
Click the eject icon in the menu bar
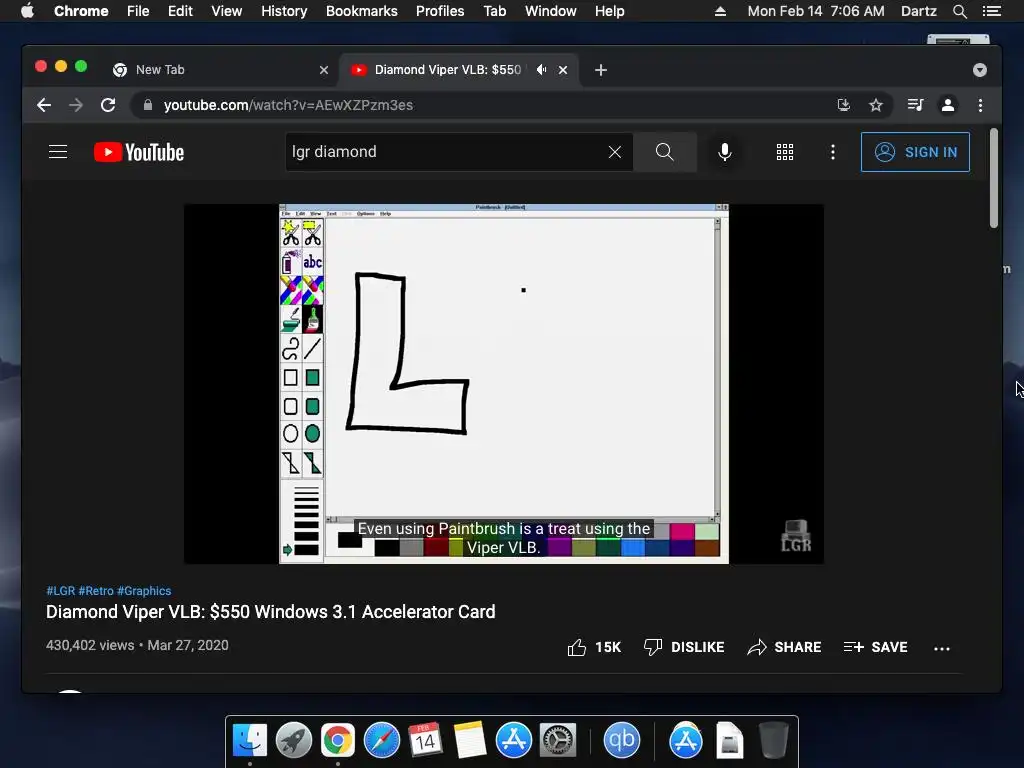click(720, 11)
